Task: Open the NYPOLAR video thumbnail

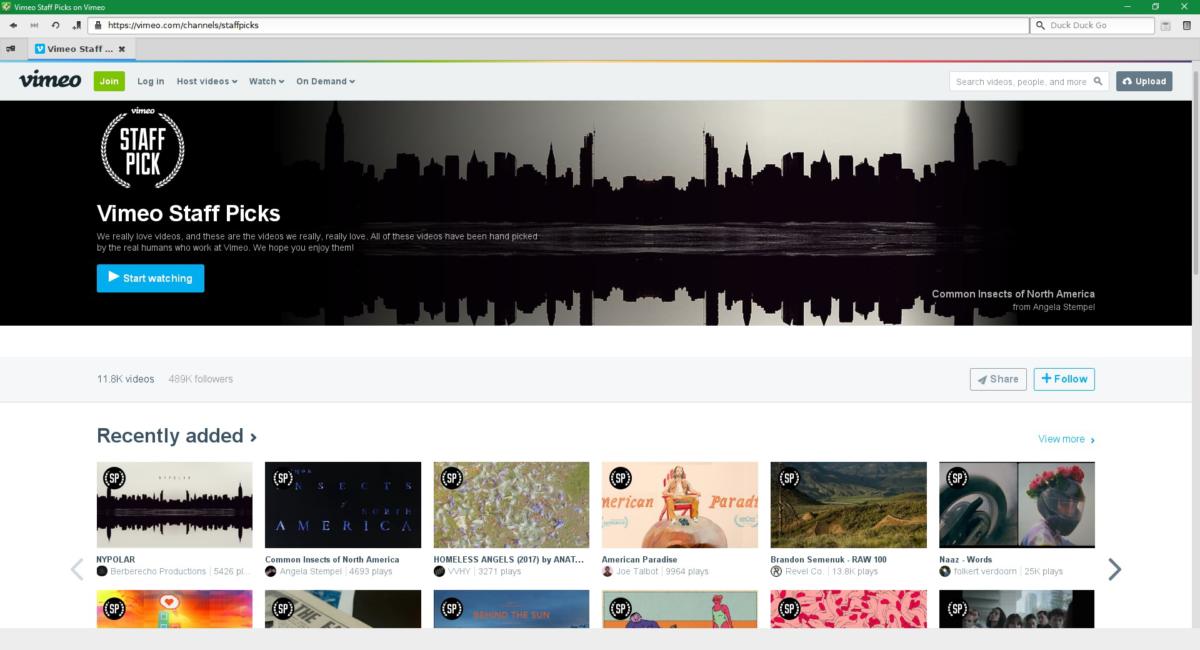Action: pos(175,505)
